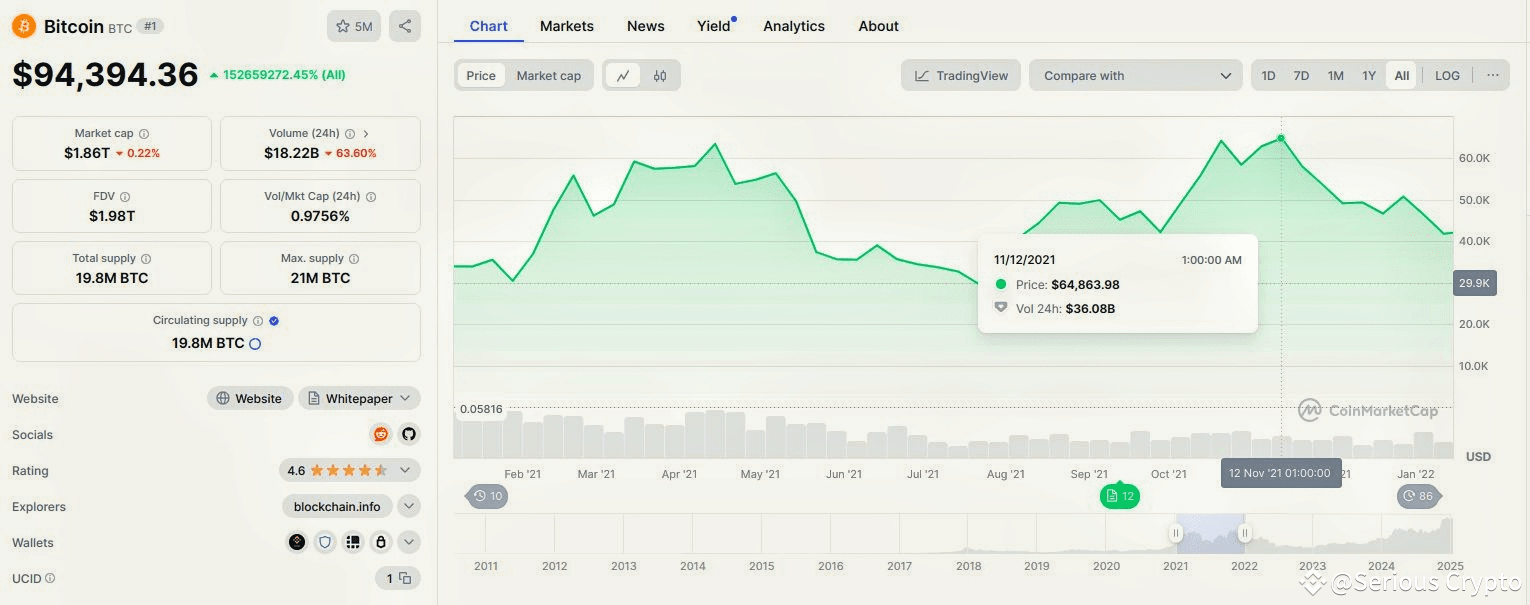Expand the Explorers chevron

(x=409, y=506)
